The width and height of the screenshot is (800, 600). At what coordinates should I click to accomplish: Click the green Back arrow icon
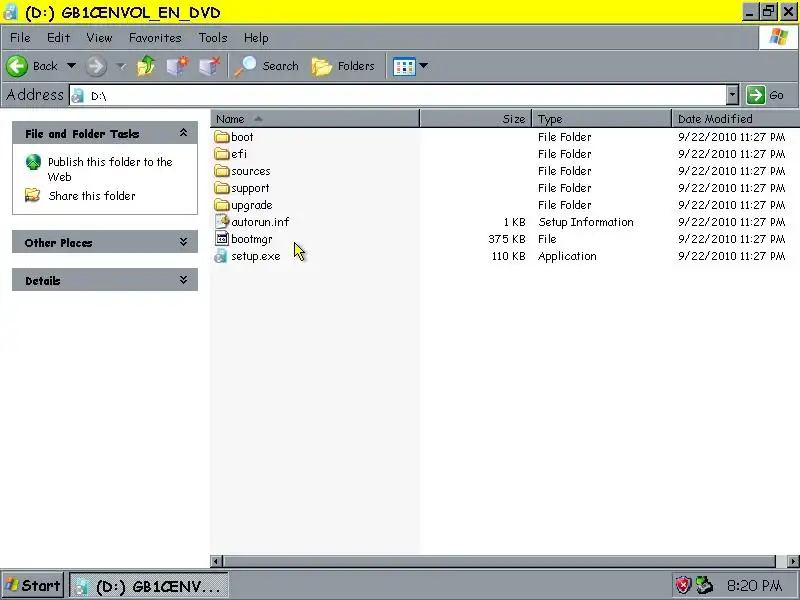coord(17,66)
